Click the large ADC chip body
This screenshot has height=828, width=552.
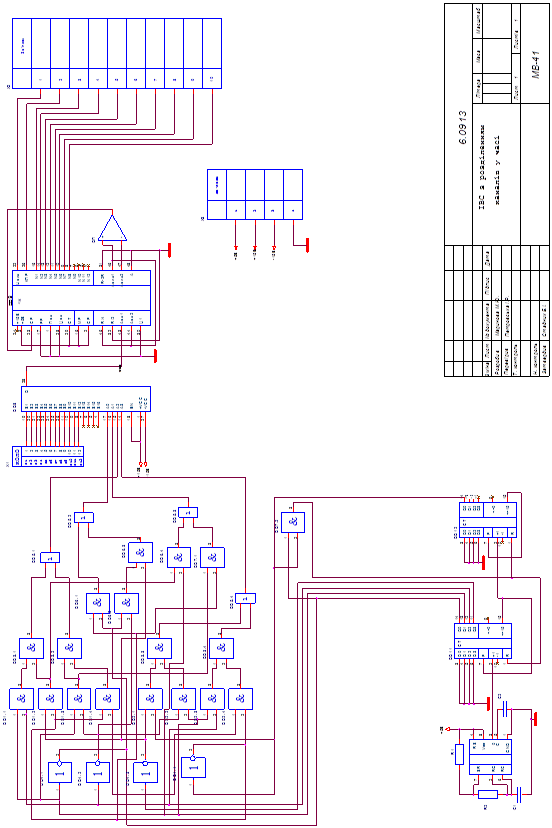[81, 298]
